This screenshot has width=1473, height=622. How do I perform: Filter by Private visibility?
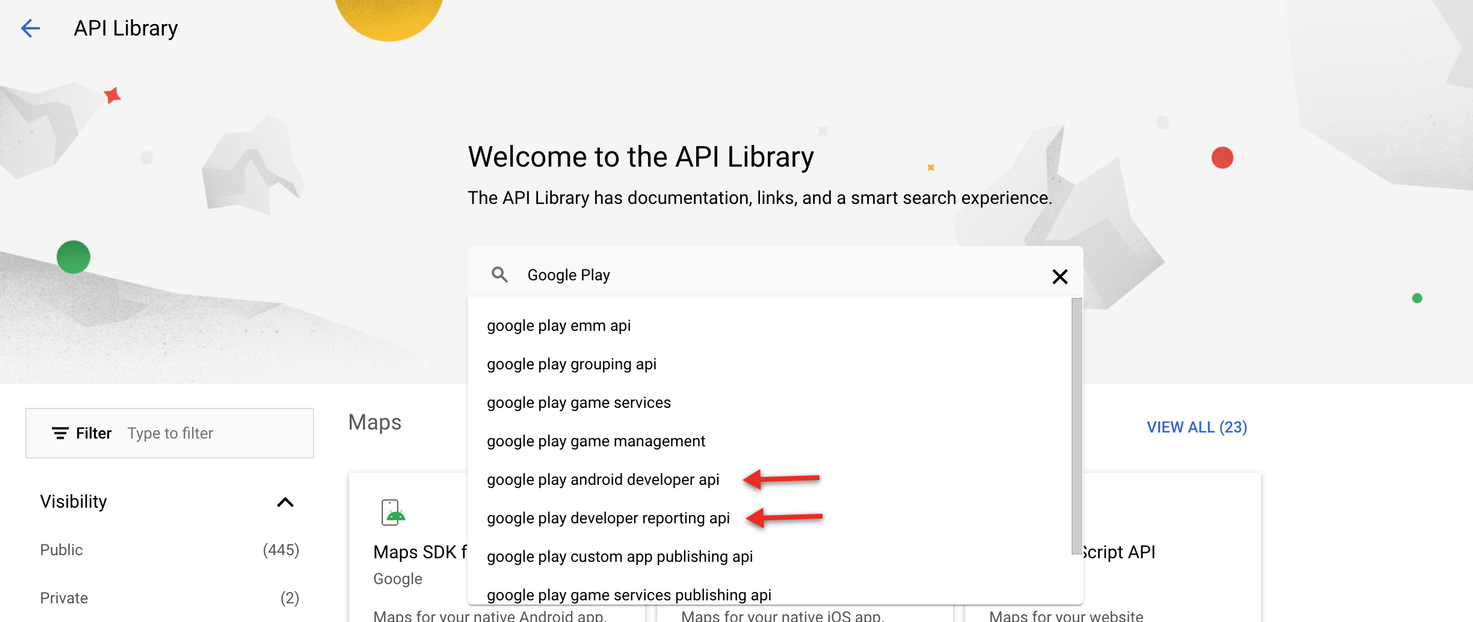(64, 598)
